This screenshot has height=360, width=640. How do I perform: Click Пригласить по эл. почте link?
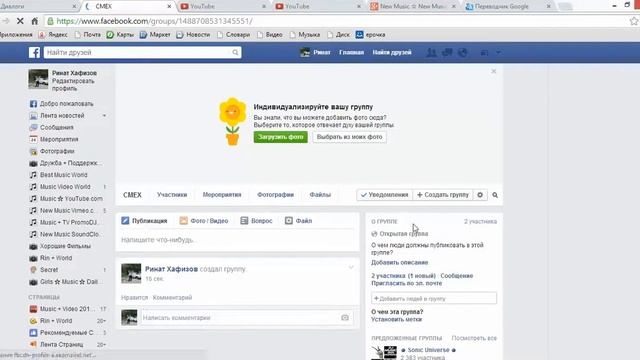[x=407, y=283]
